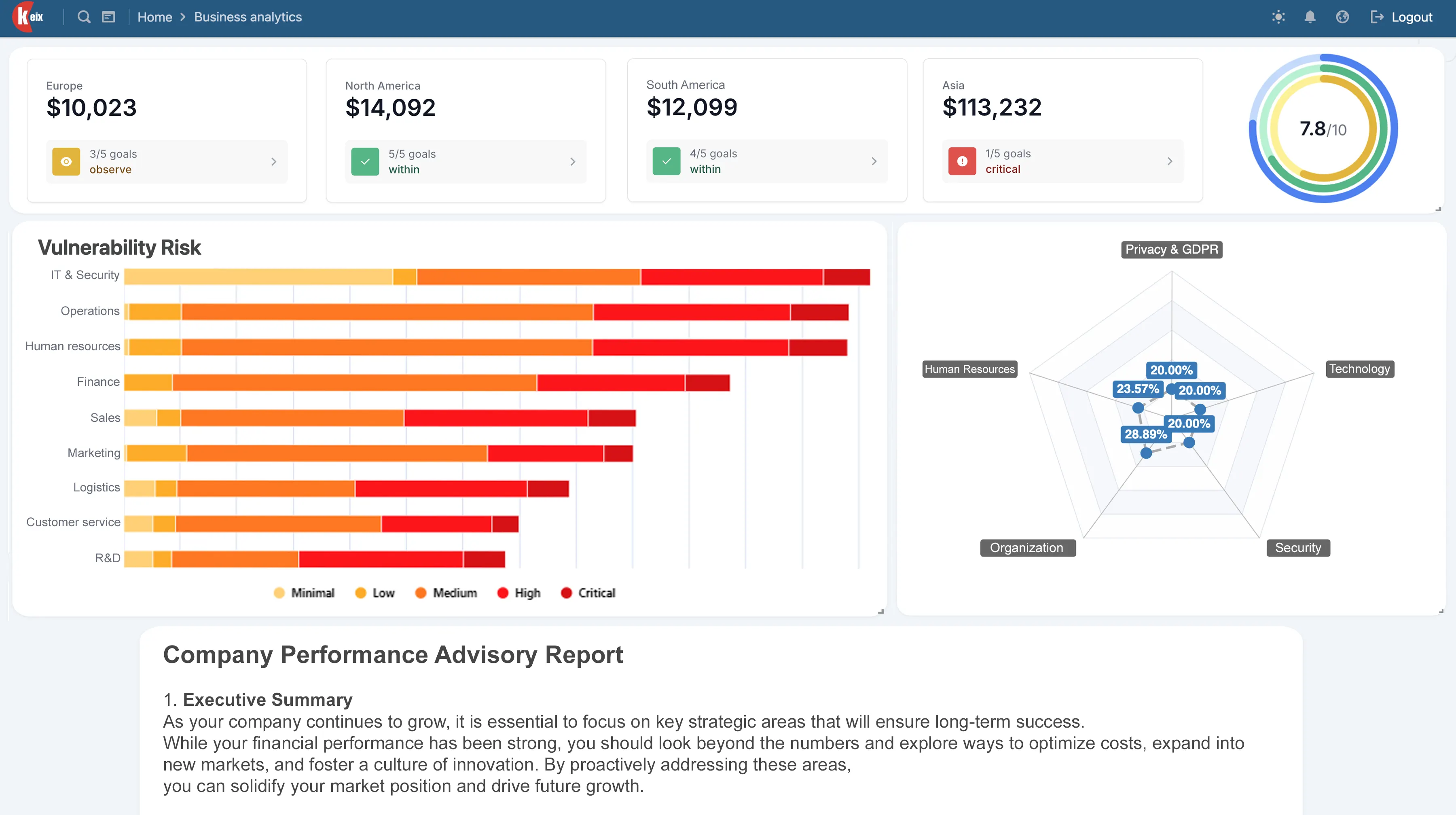
Task: Click the red critical alert icon for Asia
Action: (962, 162)
